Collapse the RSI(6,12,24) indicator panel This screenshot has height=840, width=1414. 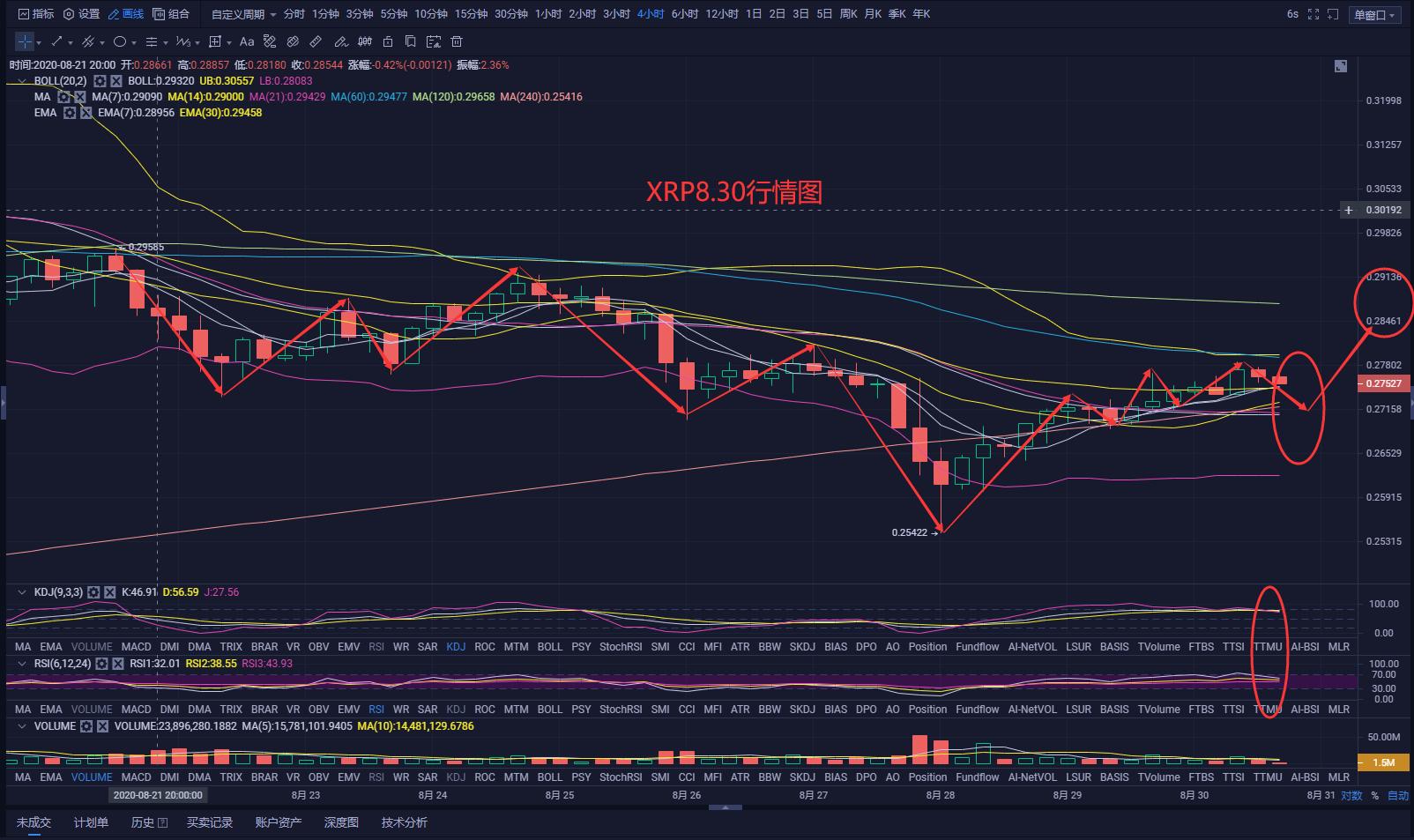pyautogui.click(x=22, y=664)
